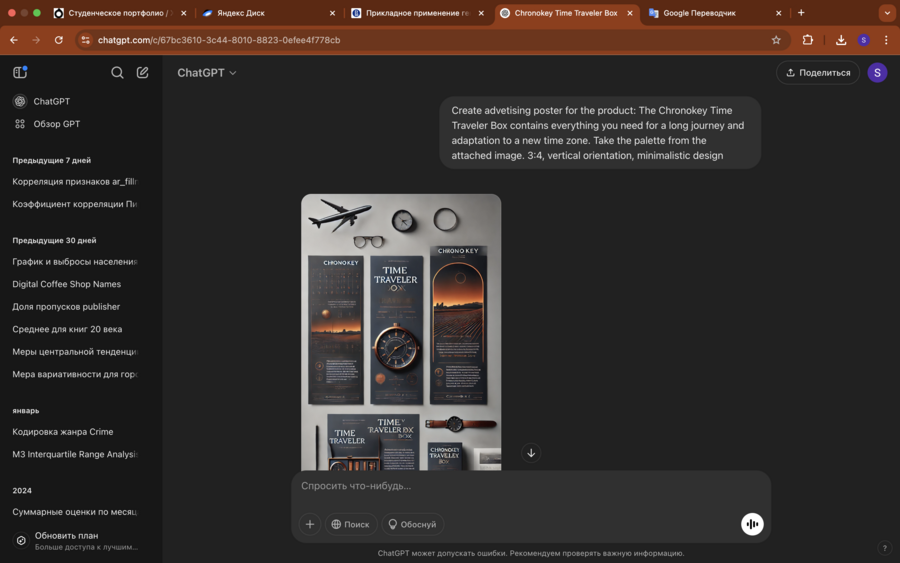This screenshot has width=900, height=563.
Task: Attach a file with plus button
Action: tap(310, 524)
